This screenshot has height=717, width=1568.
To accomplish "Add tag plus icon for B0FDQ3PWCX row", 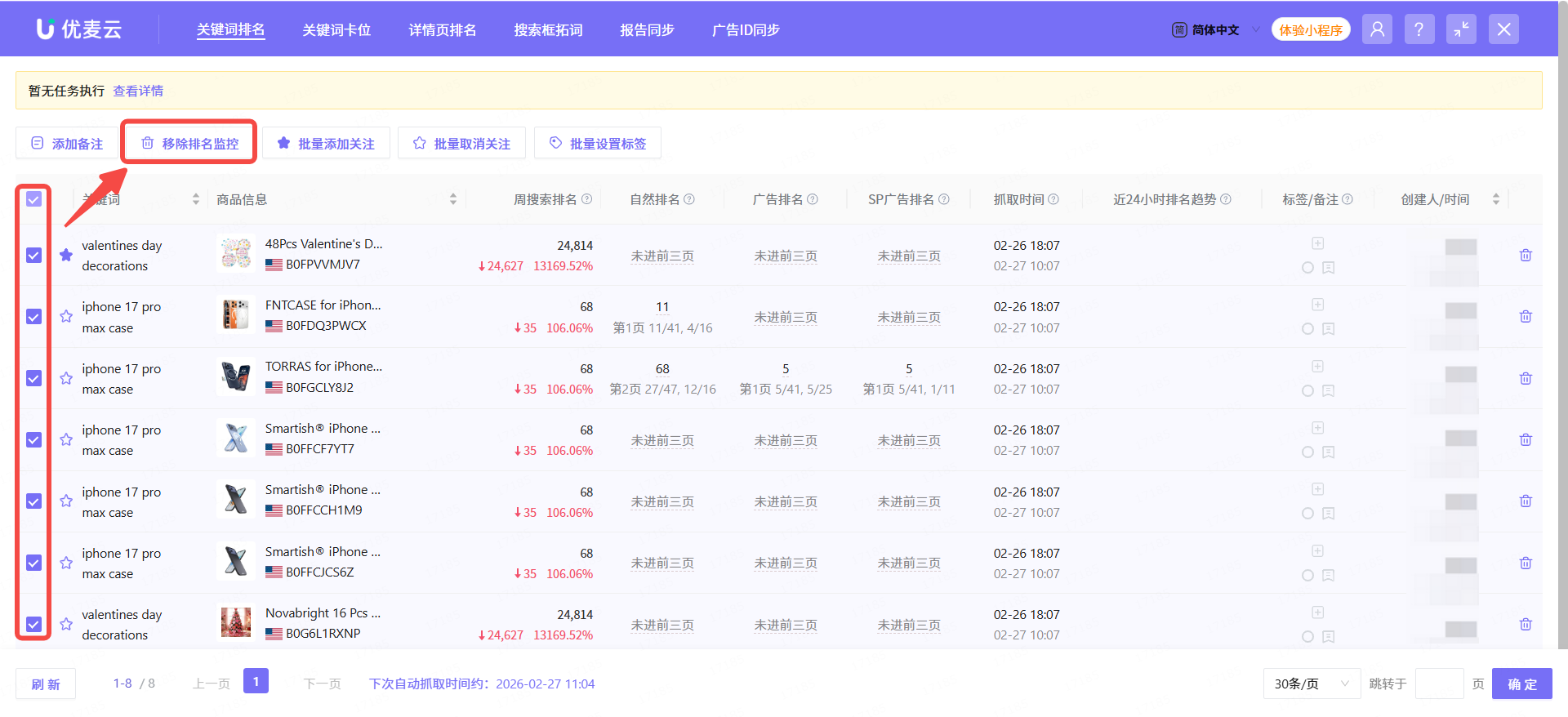I will point(1317,305).
